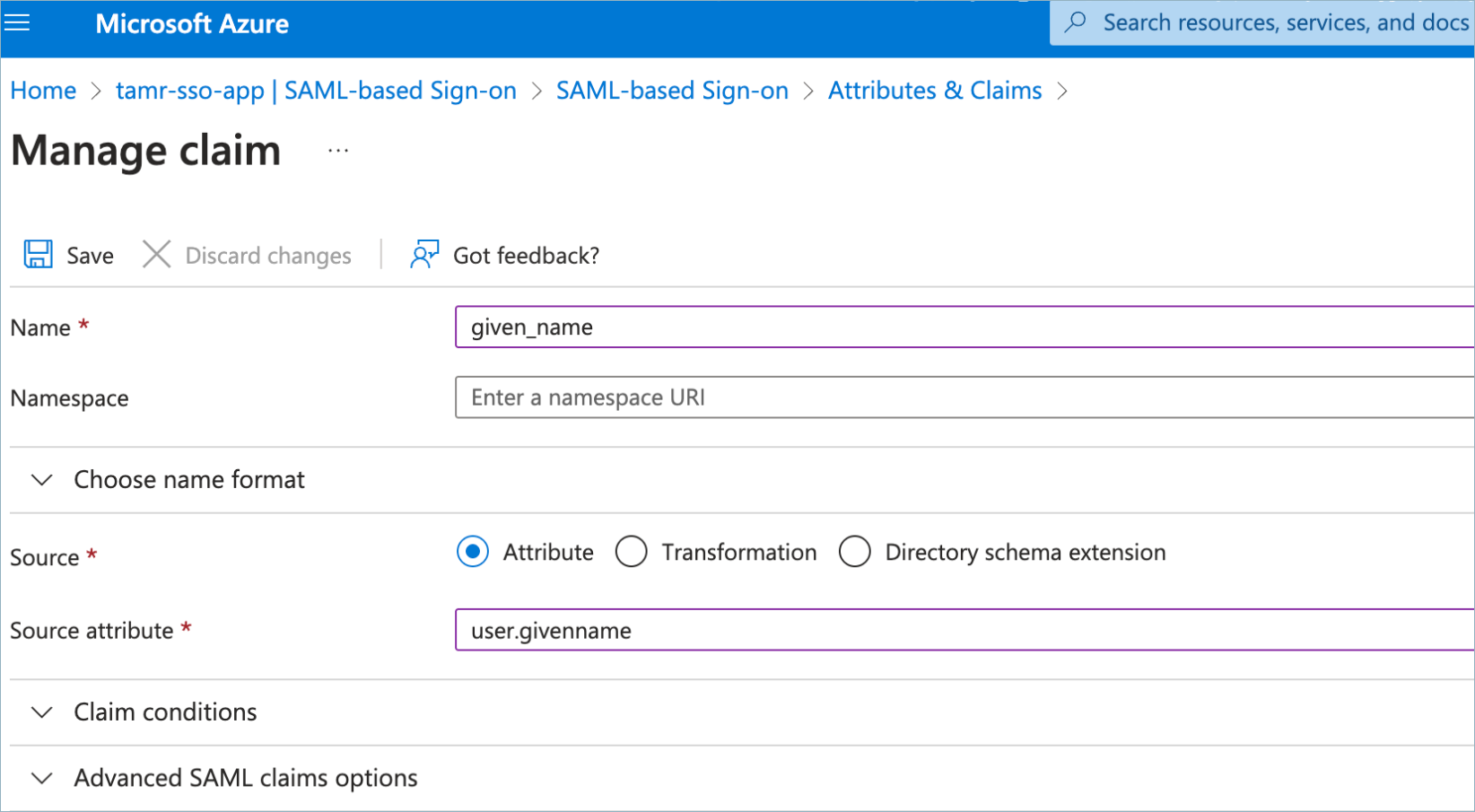Screen dimensions: 1475x812
Task: Expand Choose name format section
Action: point(42,480)
